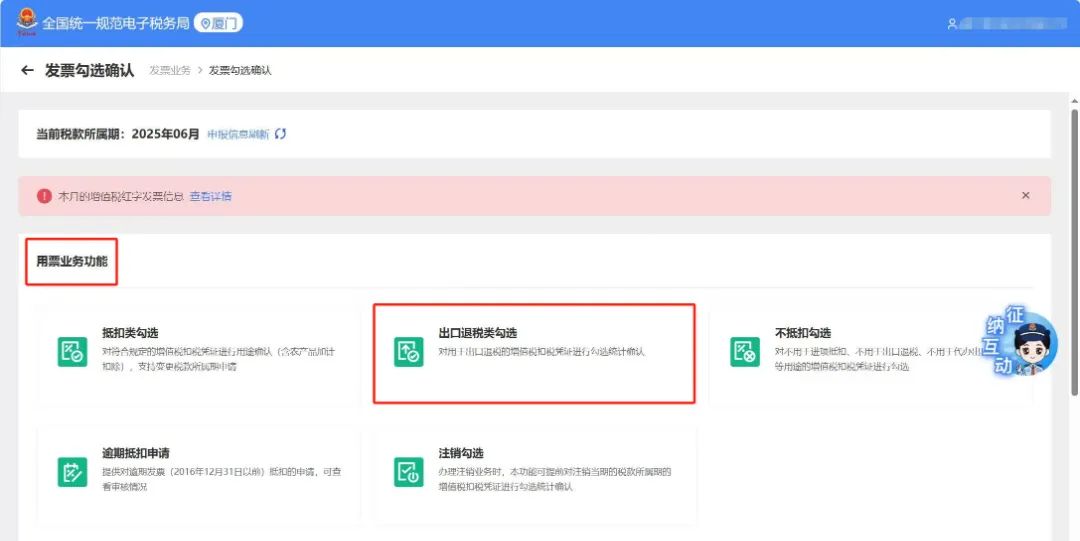The image size is (1080, 541).
Task: Click the tax bureau emblem logo
Action: [28, 23]
